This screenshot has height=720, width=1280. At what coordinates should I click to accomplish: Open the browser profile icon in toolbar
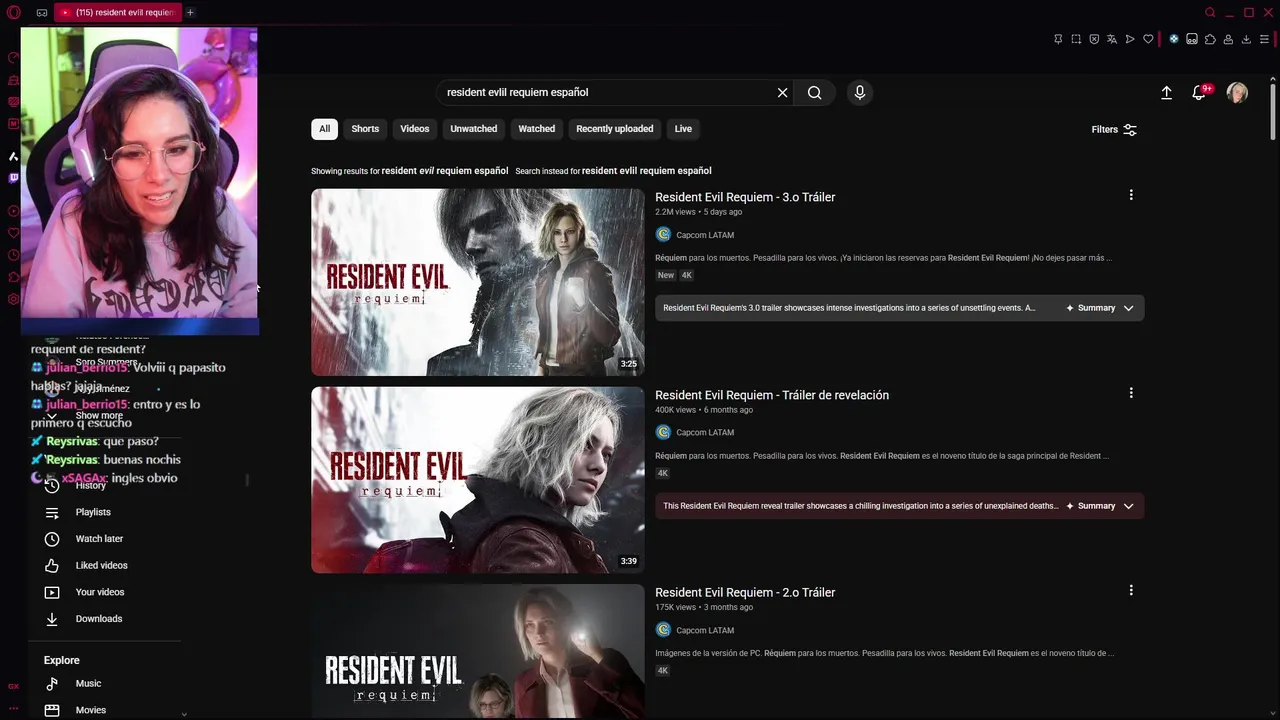click(1228, 39)
